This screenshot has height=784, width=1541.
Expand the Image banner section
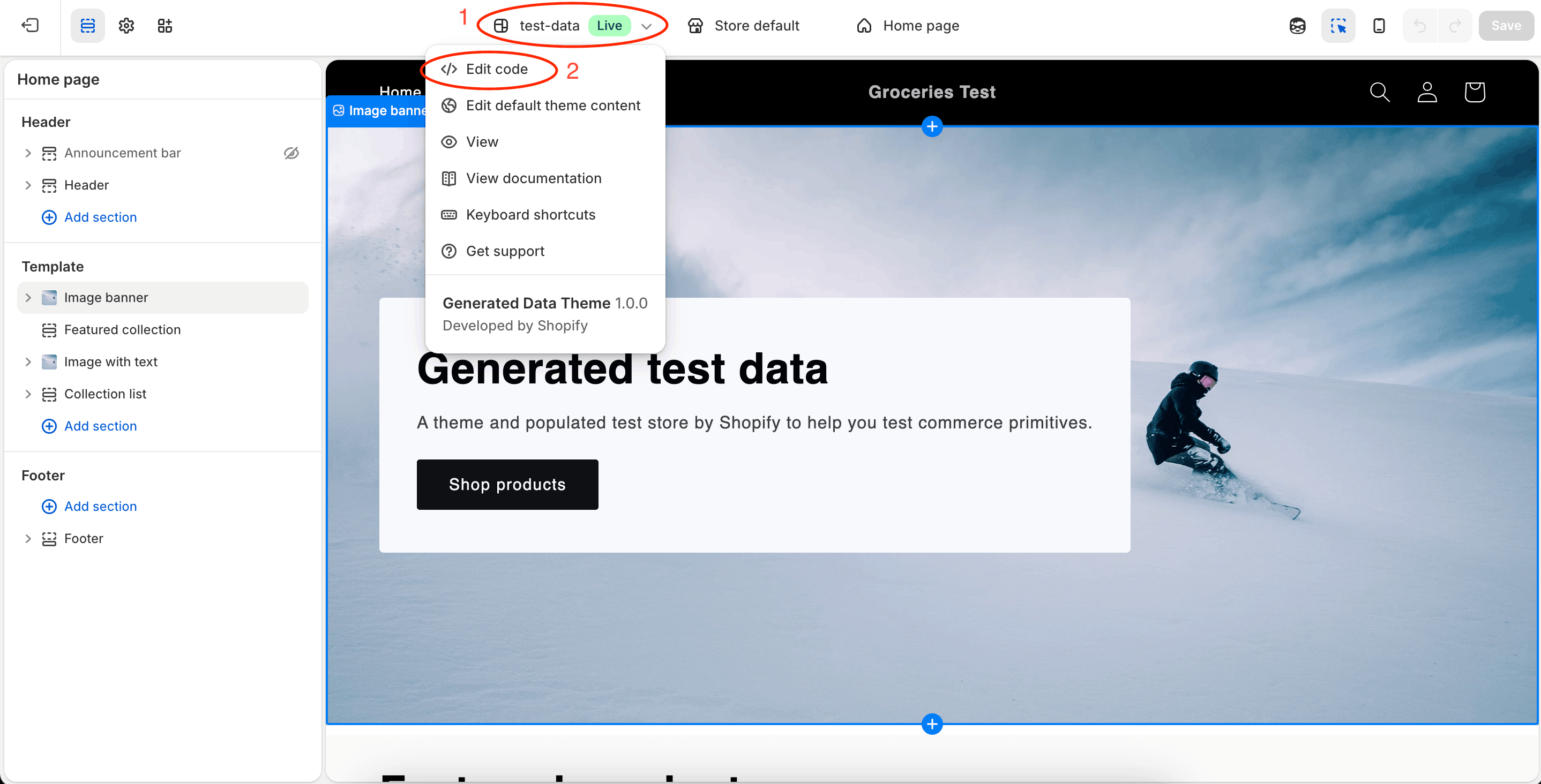28,298
